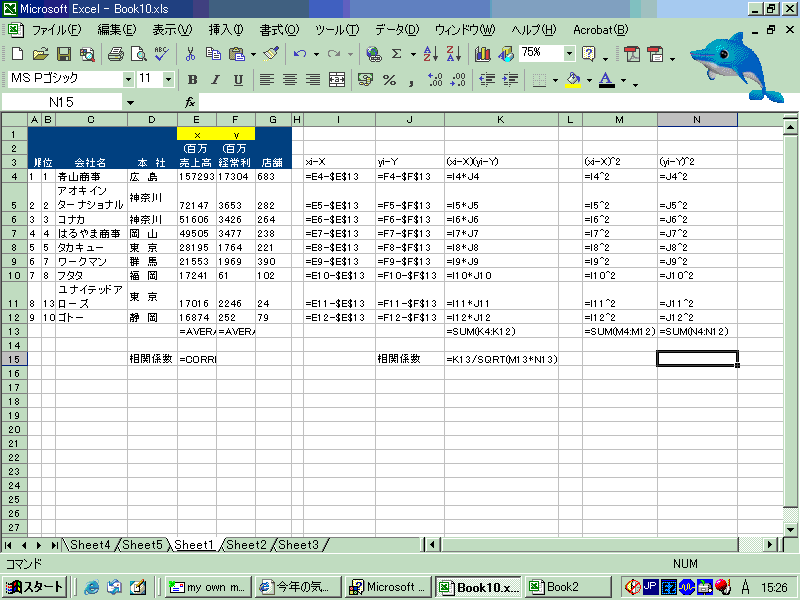The width and height of the screenshot is (800, 600).
Task: Toggle Italic formatting
Action: point(215,79)
